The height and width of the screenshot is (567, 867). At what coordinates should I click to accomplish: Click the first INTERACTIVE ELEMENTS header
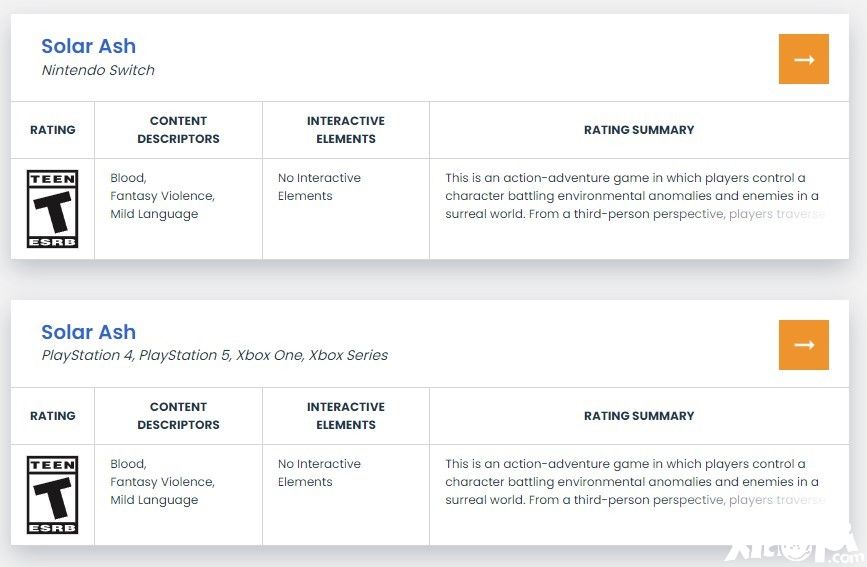tap(346, 130)
